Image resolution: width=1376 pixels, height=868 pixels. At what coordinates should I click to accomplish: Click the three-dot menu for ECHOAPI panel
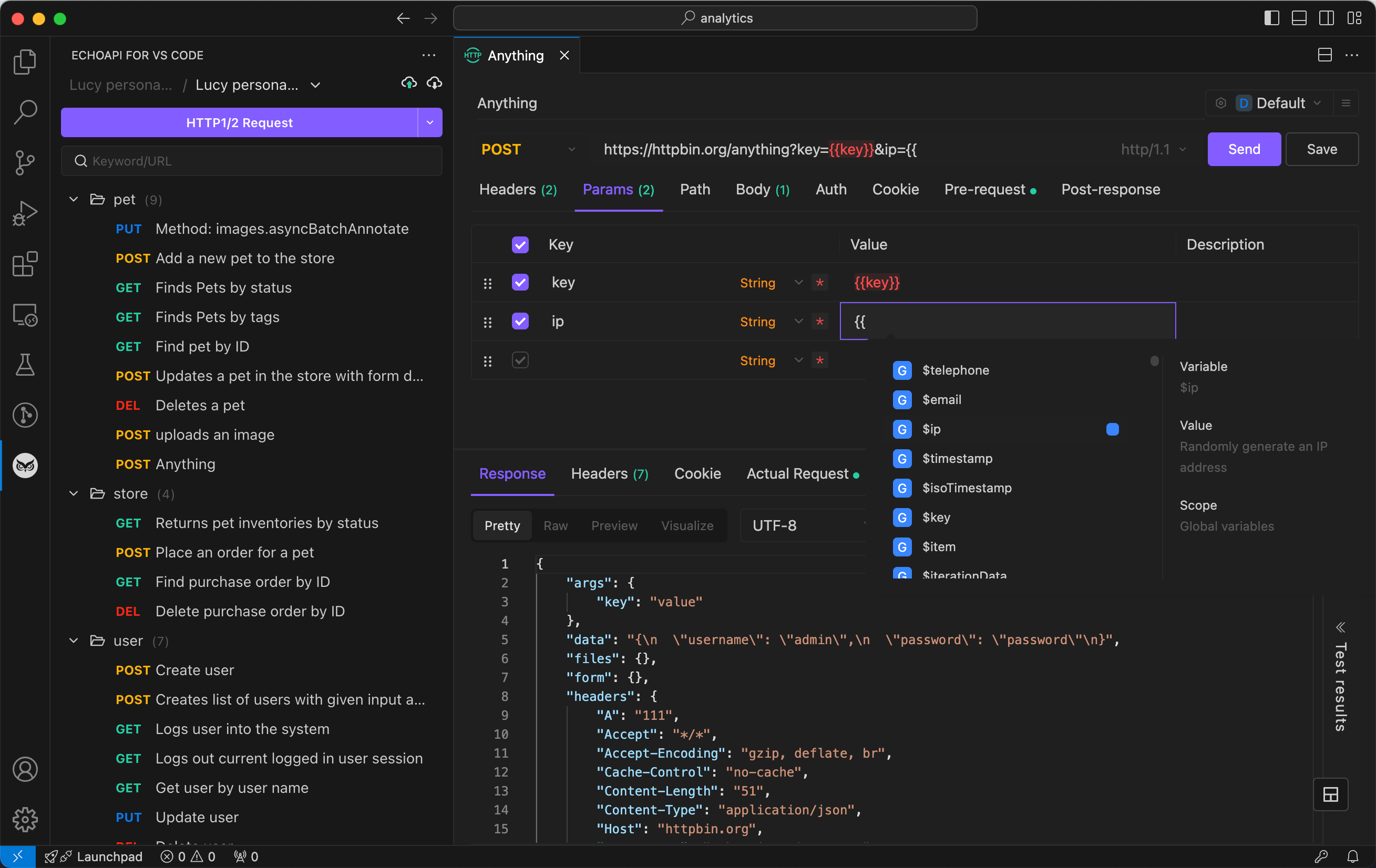429,55
